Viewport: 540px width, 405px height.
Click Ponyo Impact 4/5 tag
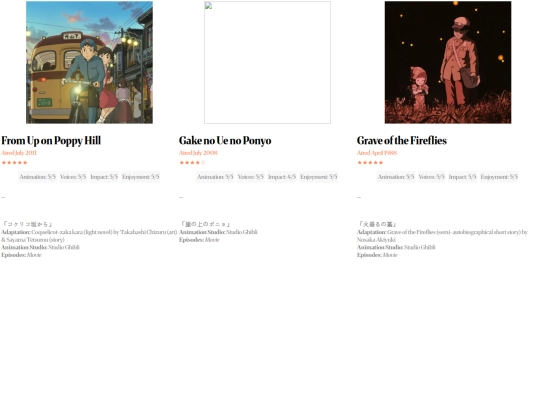click(x=282, y=177)
